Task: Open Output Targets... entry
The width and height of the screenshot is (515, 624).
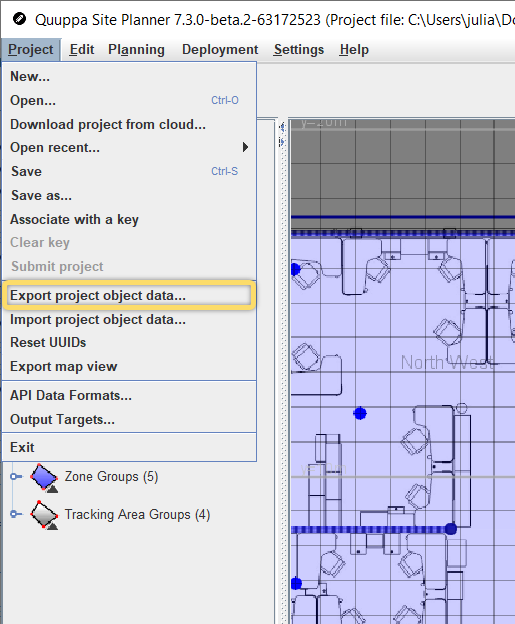Action: coord(129,419)
